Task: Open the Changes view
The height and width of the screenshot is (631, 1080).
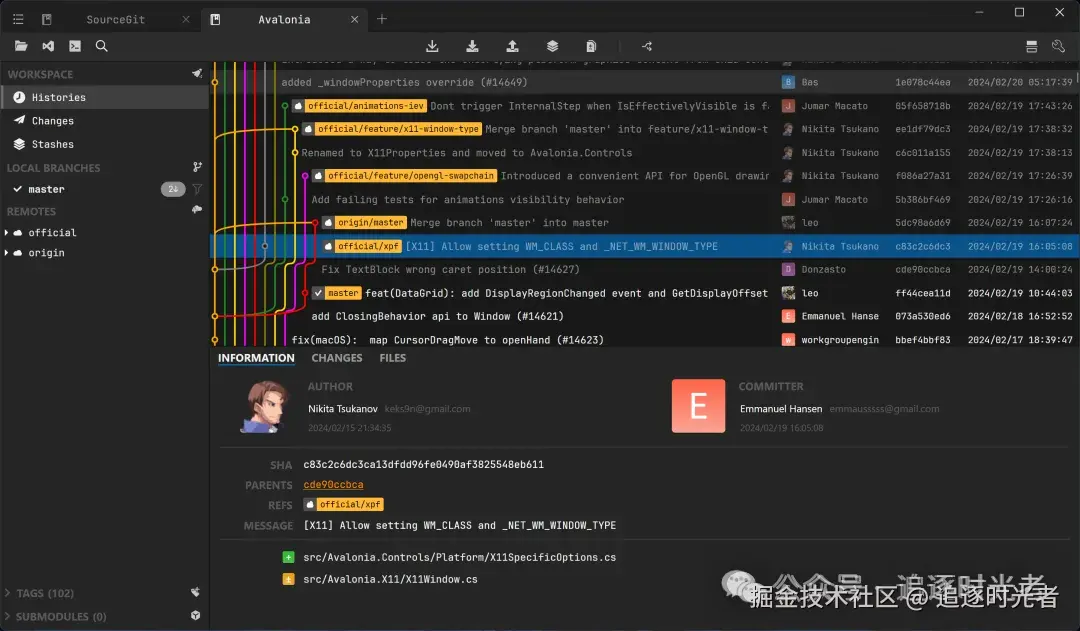Action: click(105, 121)
